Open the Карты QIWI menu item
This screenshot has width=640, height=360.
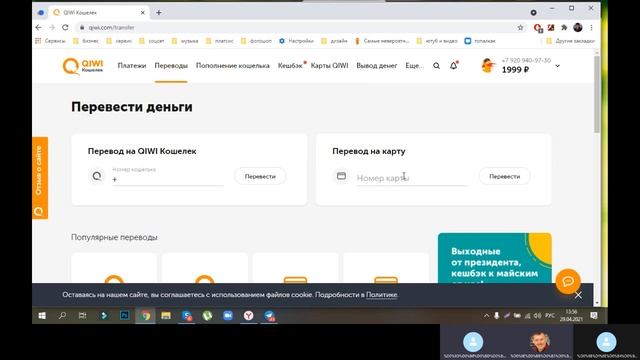tap(329, 66)
